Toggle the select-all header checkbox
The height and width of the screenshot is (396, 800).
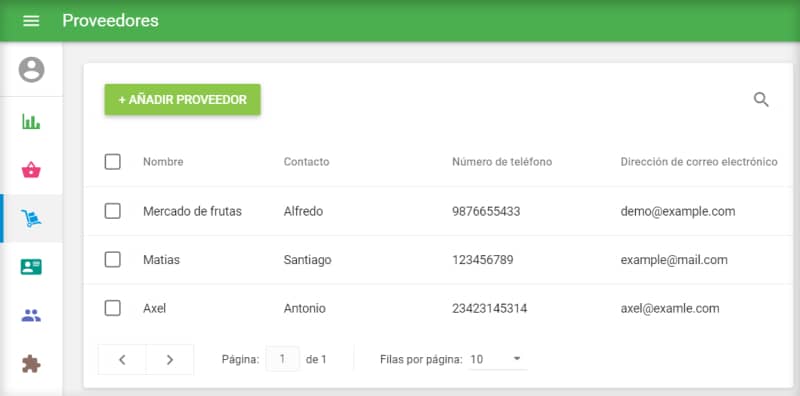click(x=113, y=162)
